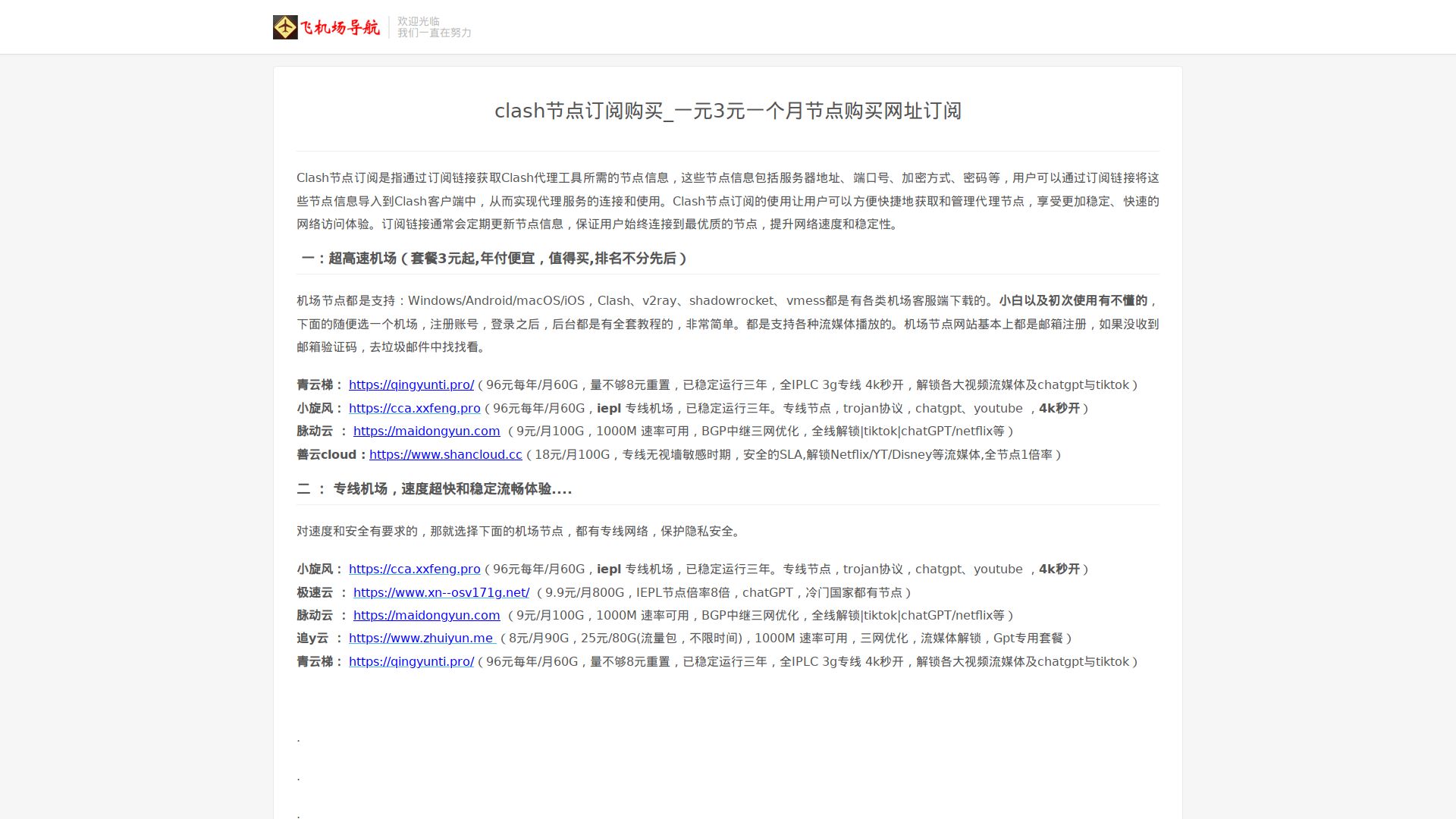
Task: Click the 二:专线机场 section heading
Action: pyautogui.click(x=434, y=489)
